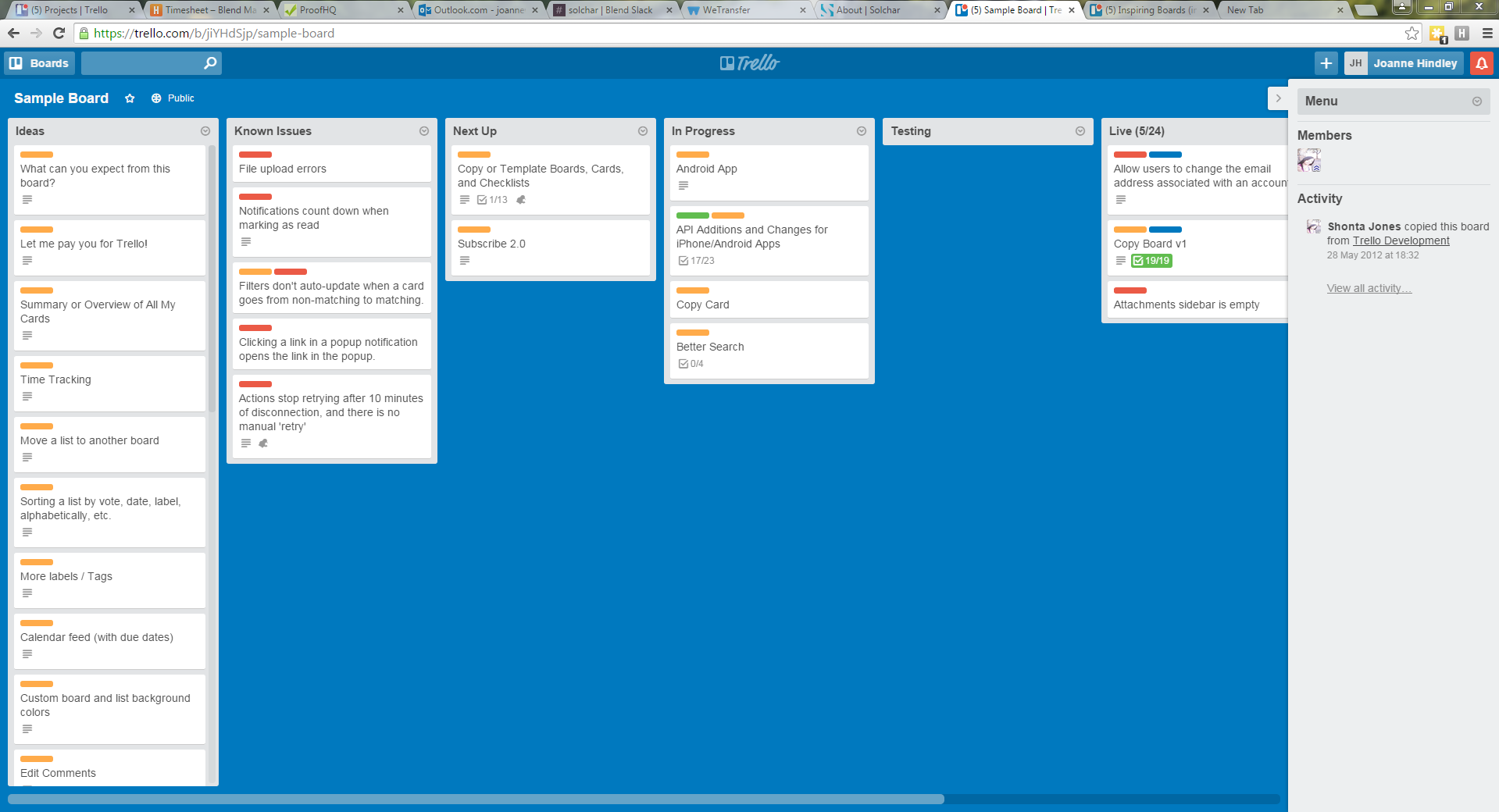This screenshot has height=812, width=1499.
Task: Switch to Timesheet – Blend browser tab
Action: pos(209,10)
